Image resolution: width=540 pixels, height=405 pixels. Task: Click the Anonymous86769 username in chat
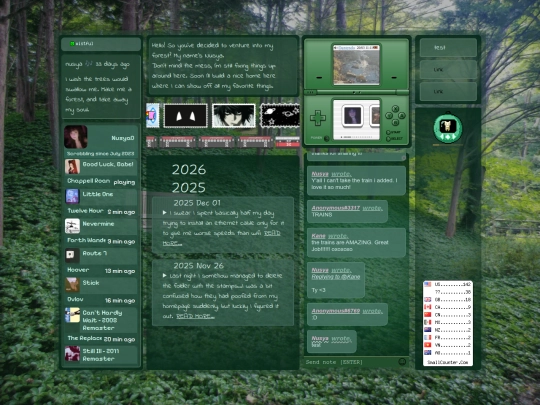(336, 311)
